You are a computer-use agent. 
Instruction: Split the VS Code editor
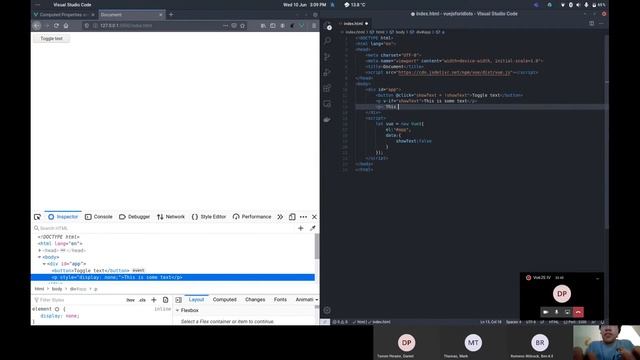pyautogui.click(x=591, y=24)
